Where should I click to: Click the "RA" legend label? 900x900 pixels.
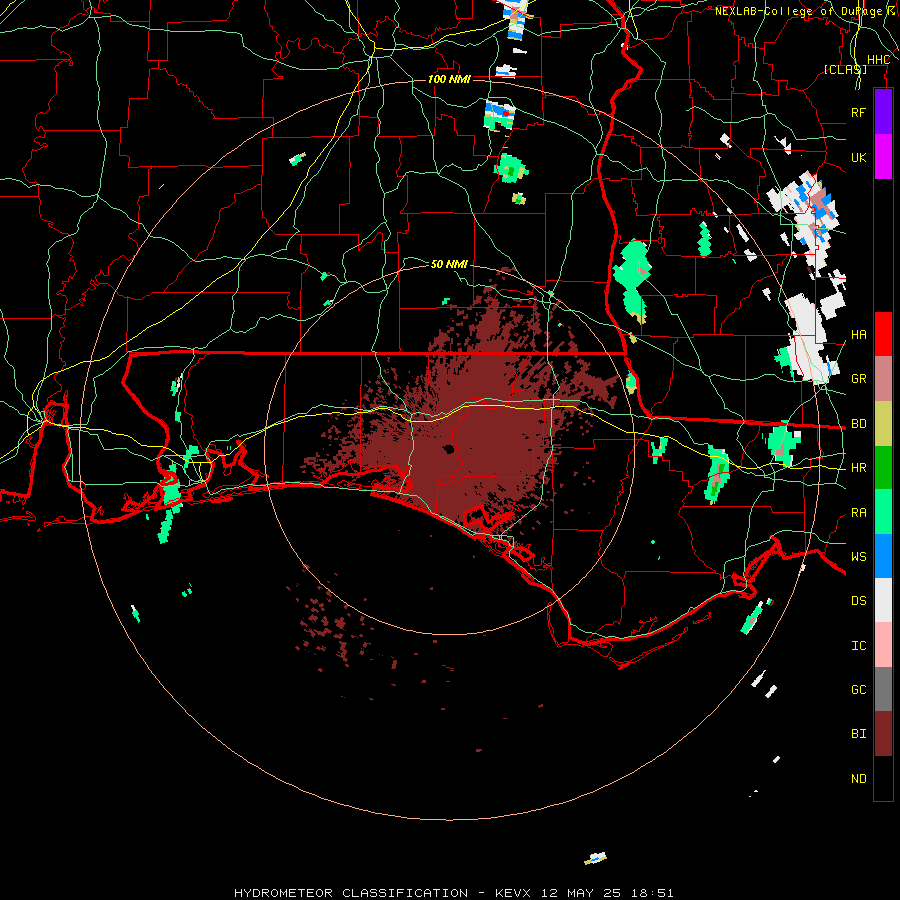(x=859, y=513)
